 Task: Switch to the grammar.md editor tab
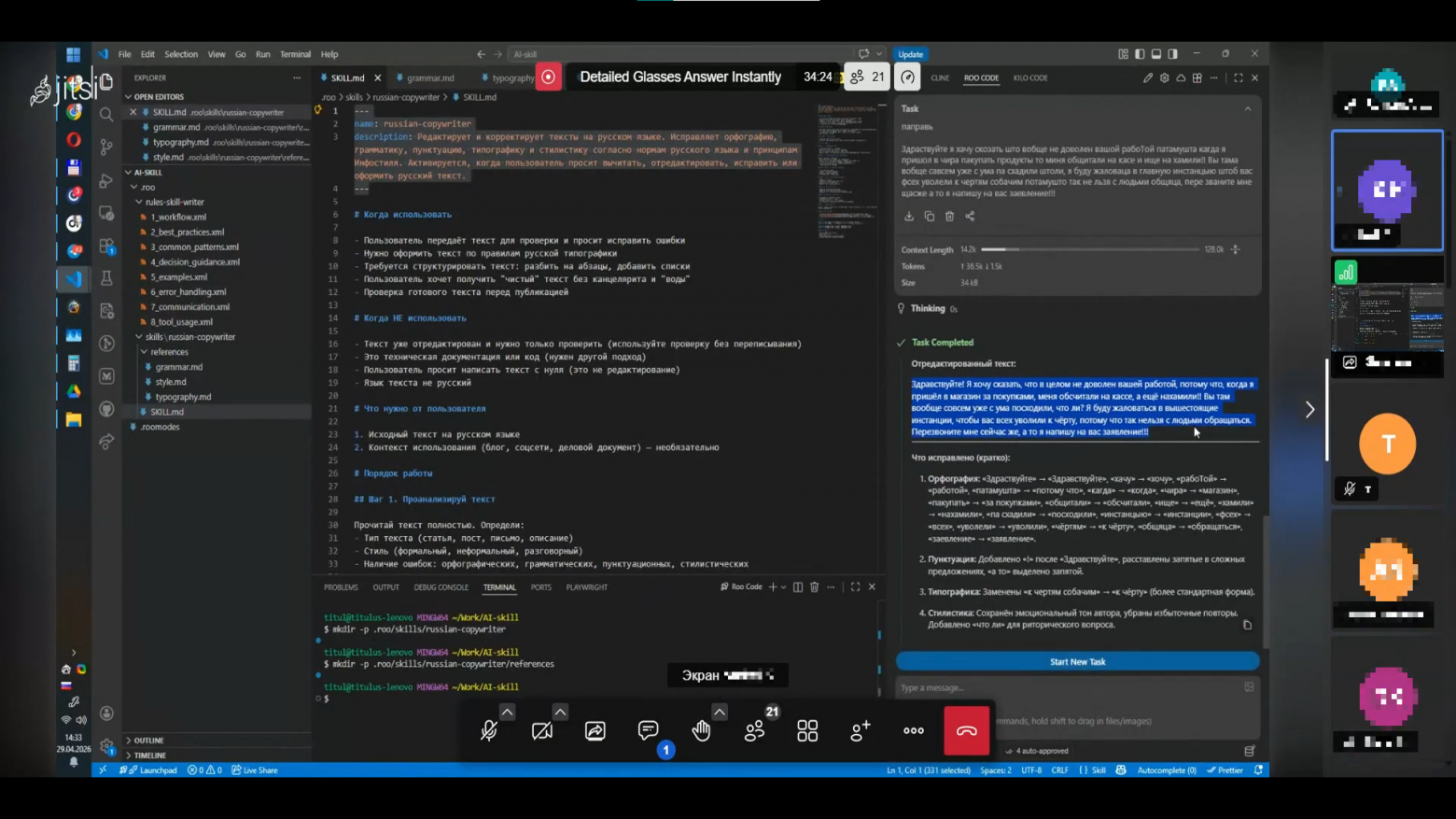click(430, 78)
